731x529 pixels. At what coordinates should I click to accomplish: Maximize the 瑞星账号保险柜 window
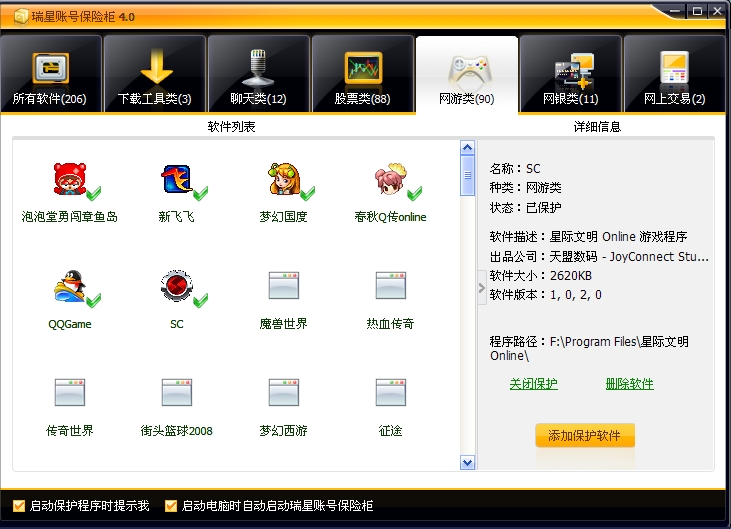tap(697, 11)
